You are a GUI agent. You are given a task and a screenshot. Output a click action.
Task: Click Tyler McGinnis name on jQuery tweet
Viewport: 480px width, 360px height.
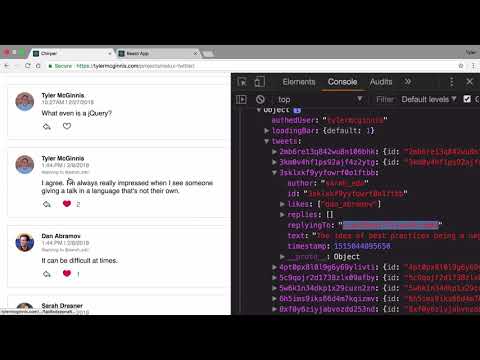63,95
